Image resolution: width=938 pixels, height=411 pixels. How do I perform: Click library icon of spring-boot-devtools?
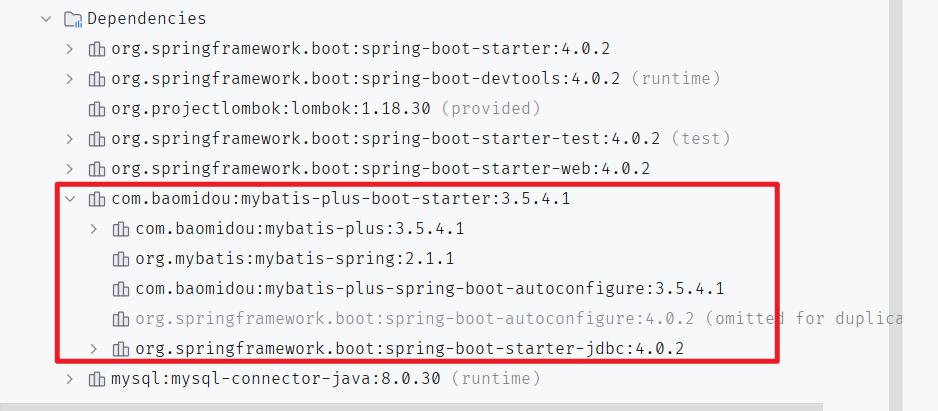[x=96, y=79]
